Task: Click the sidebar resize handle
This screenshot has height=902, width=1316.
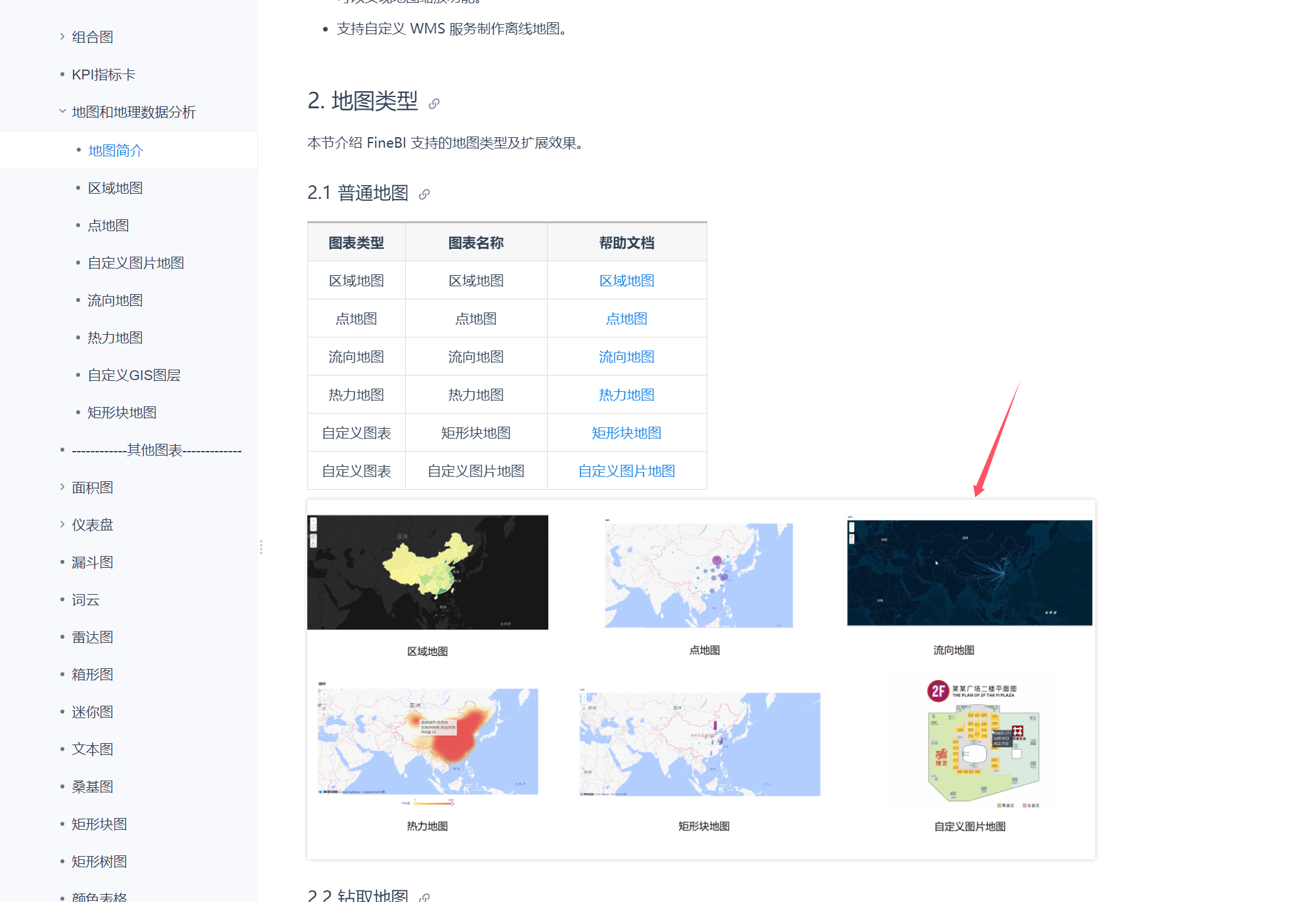Action: 261,547
